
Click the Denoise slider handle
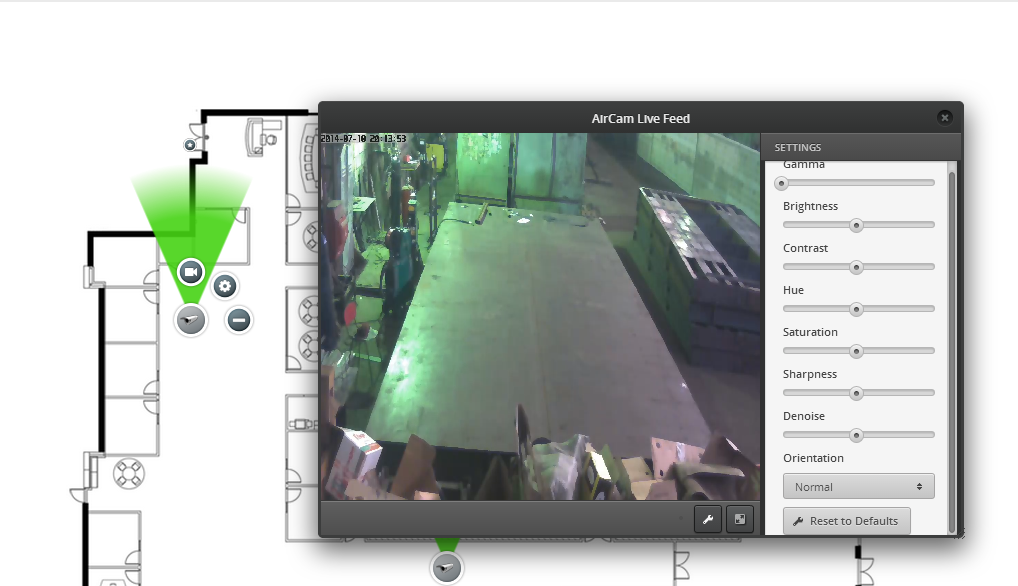click(x=856, y=435)
